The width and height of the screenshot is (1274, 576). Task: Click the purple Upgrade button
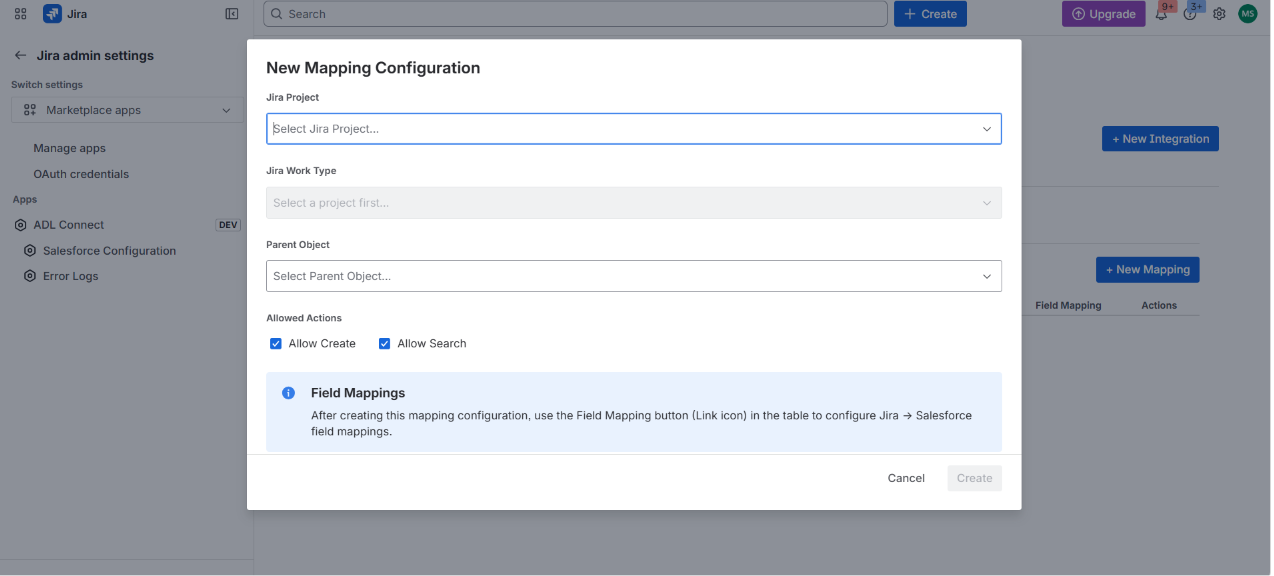coord(1103,14)
